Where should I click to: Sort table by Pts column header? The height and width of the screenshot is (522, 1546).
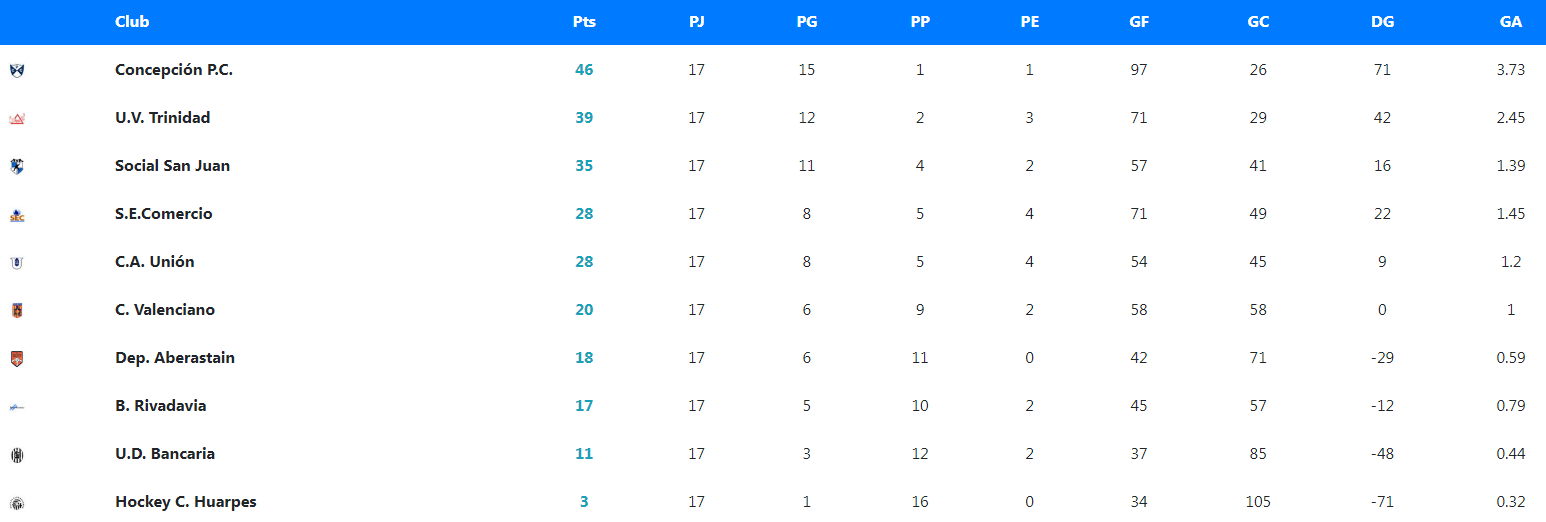[584, 22]
